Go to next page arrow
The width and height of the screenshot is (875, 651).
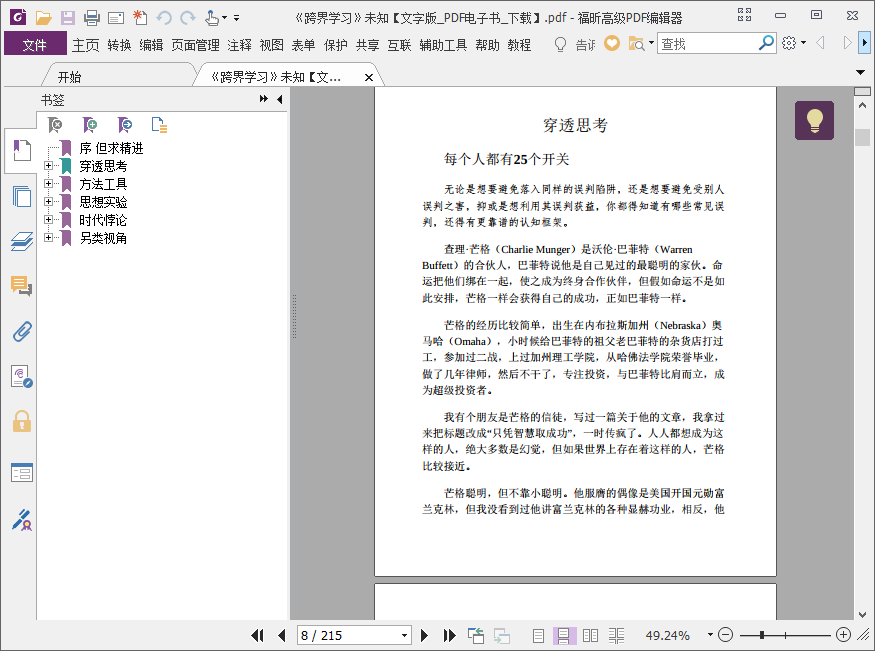tap(424, 635)
